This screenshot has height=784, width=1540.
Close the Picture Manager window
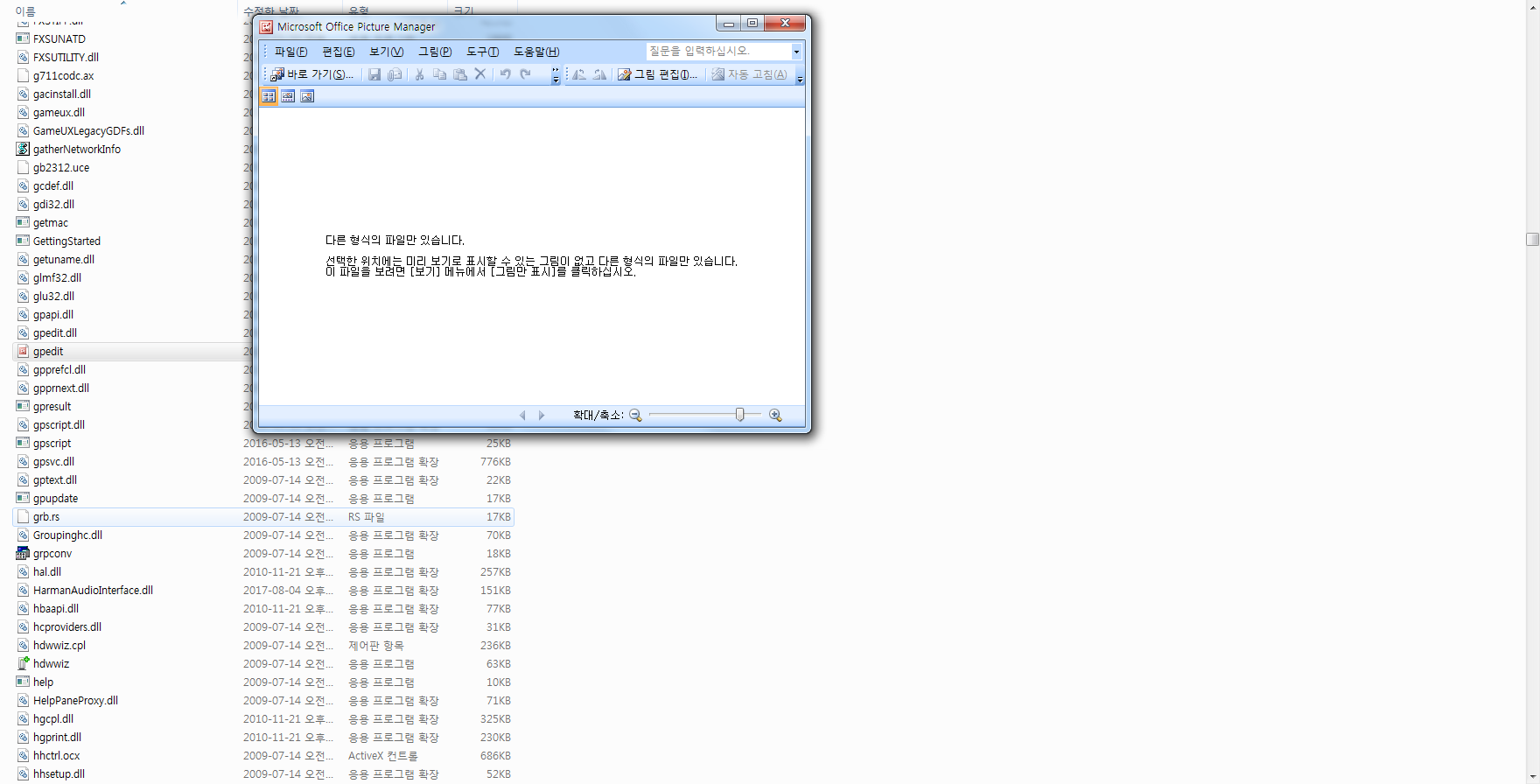785,24
